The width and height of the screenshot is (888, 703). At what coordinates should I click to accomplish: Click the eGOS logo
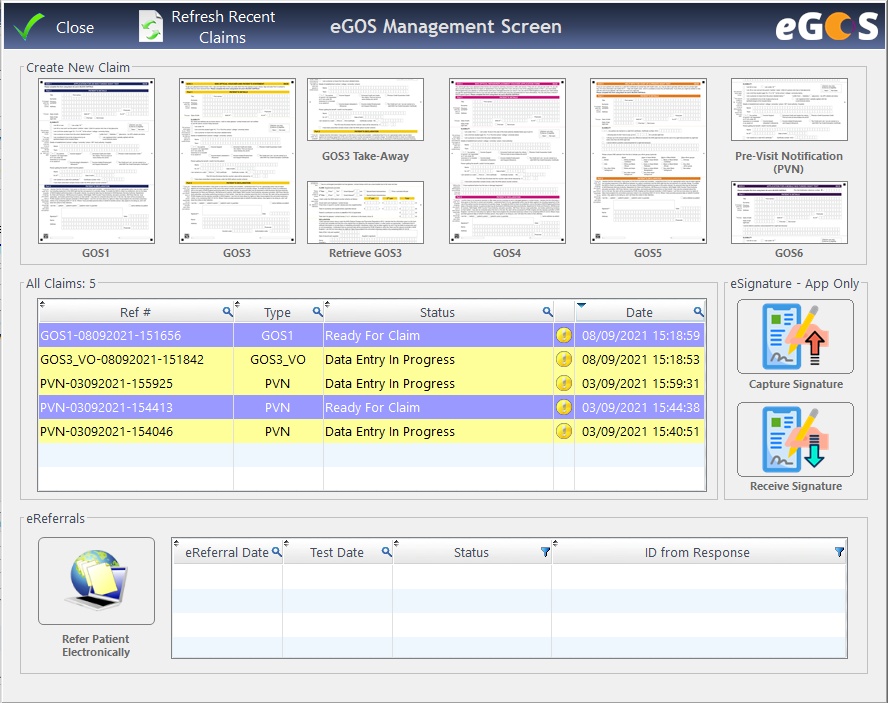click(827, 27)
